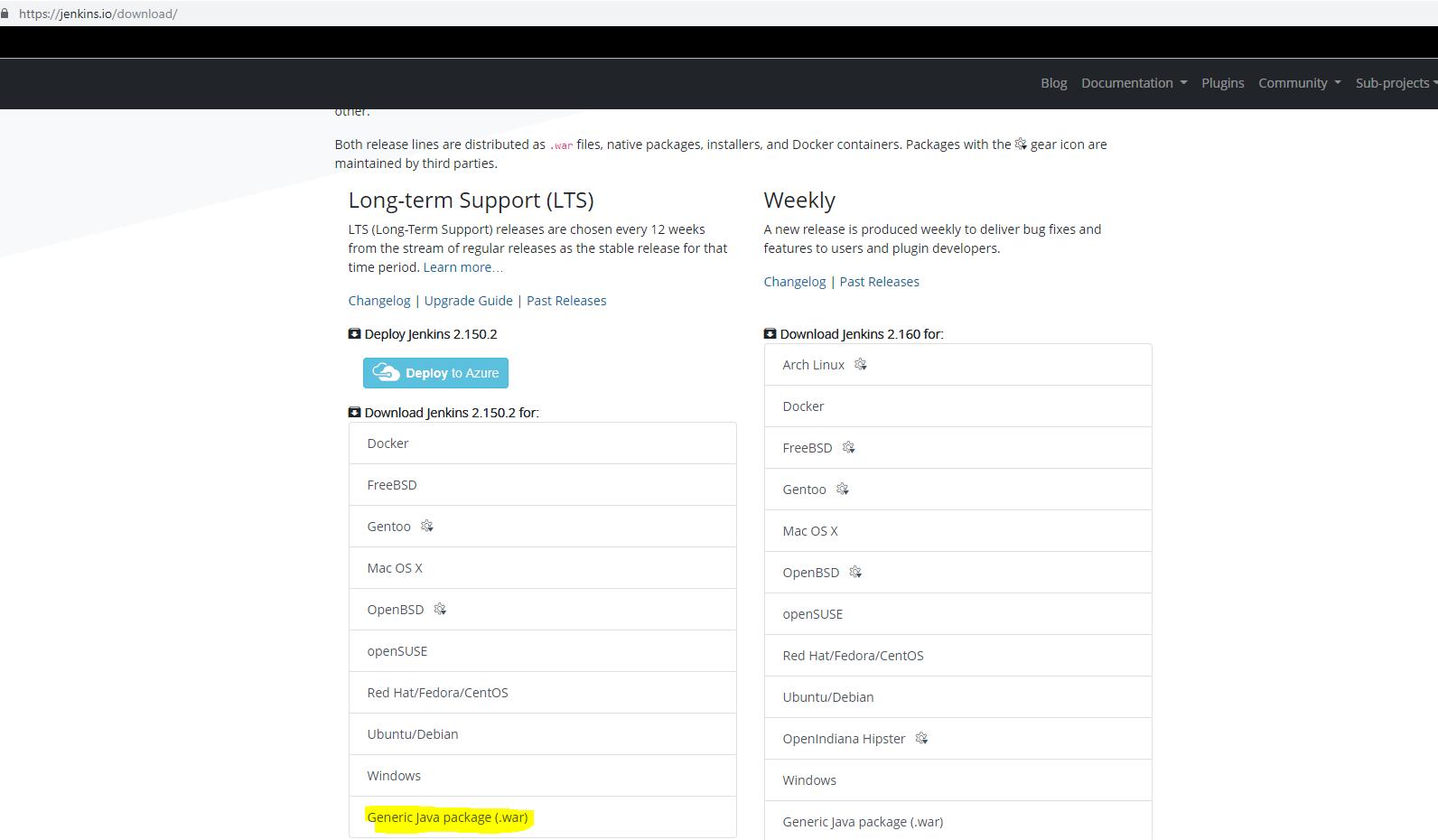Go to the Blog page
The height and width of the screenshot is (840, 1438).
coord(1053,83)
